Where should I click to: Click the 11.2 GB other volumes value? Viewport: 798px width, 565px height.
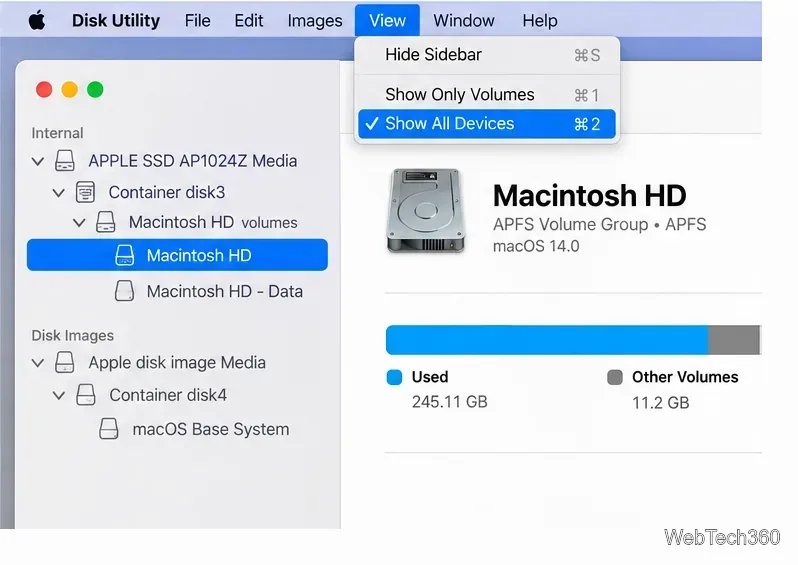[x=661, y=403]
